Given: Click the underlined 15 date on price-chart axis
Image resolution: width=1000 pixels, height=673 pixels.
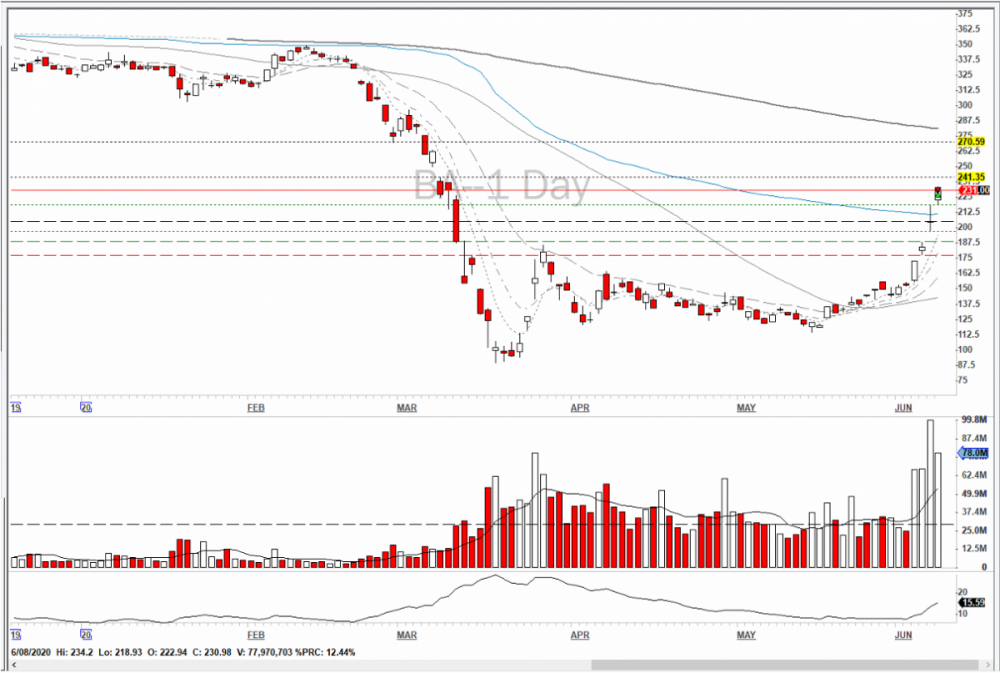Looking at the screenshot, I should coord(15,408).
